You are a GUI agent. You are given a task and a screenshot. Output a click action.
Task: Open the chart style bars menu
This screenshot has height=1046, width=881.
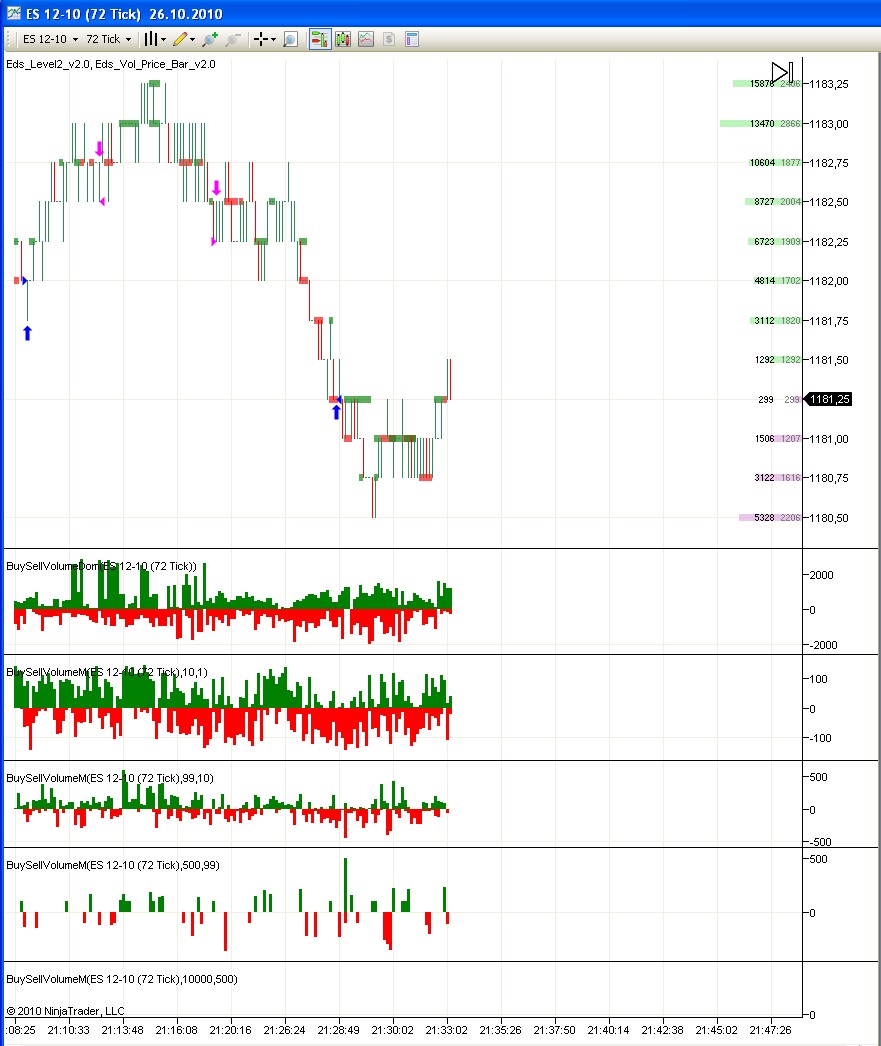151,39
